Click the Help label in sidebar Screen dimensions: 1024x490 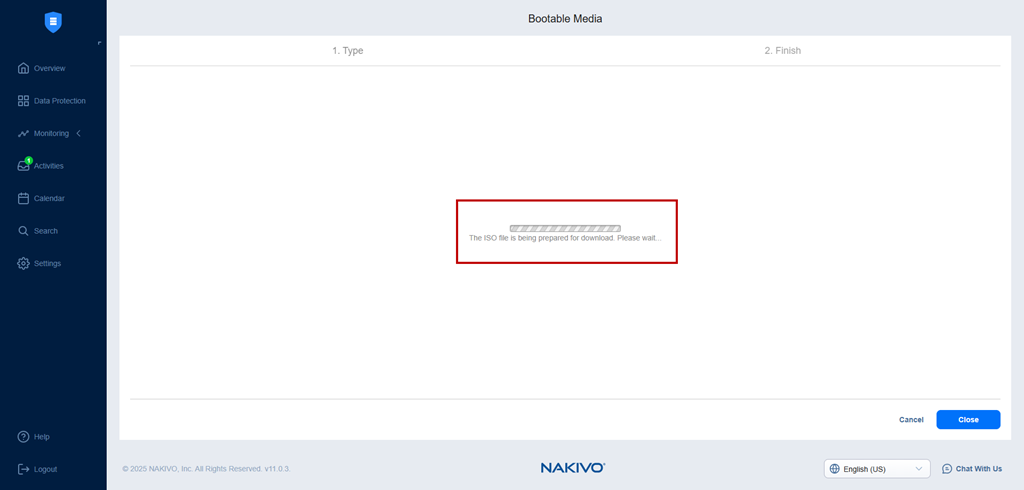[42, 436]
